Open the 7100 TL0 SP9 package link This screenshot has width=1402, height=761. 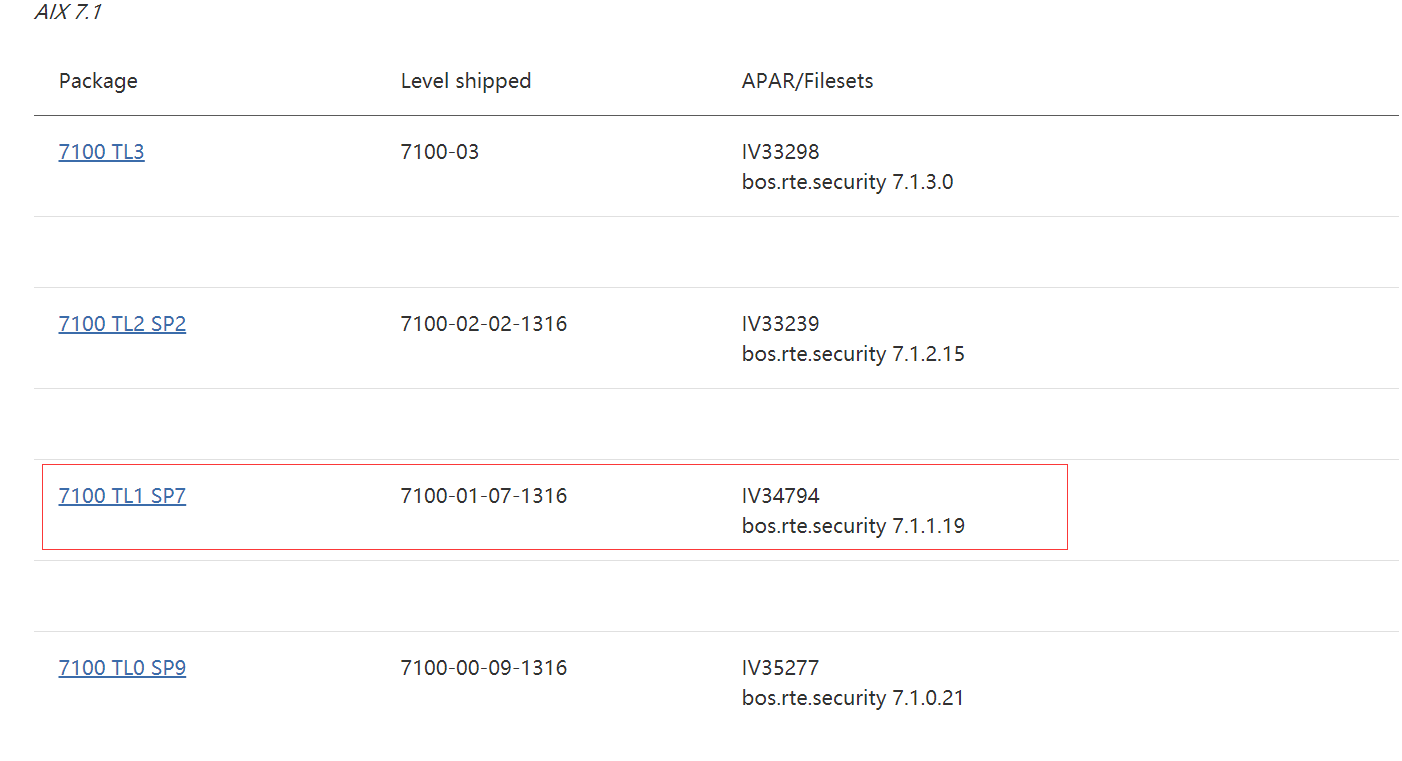pyautogui.click(x=122, y=668)
